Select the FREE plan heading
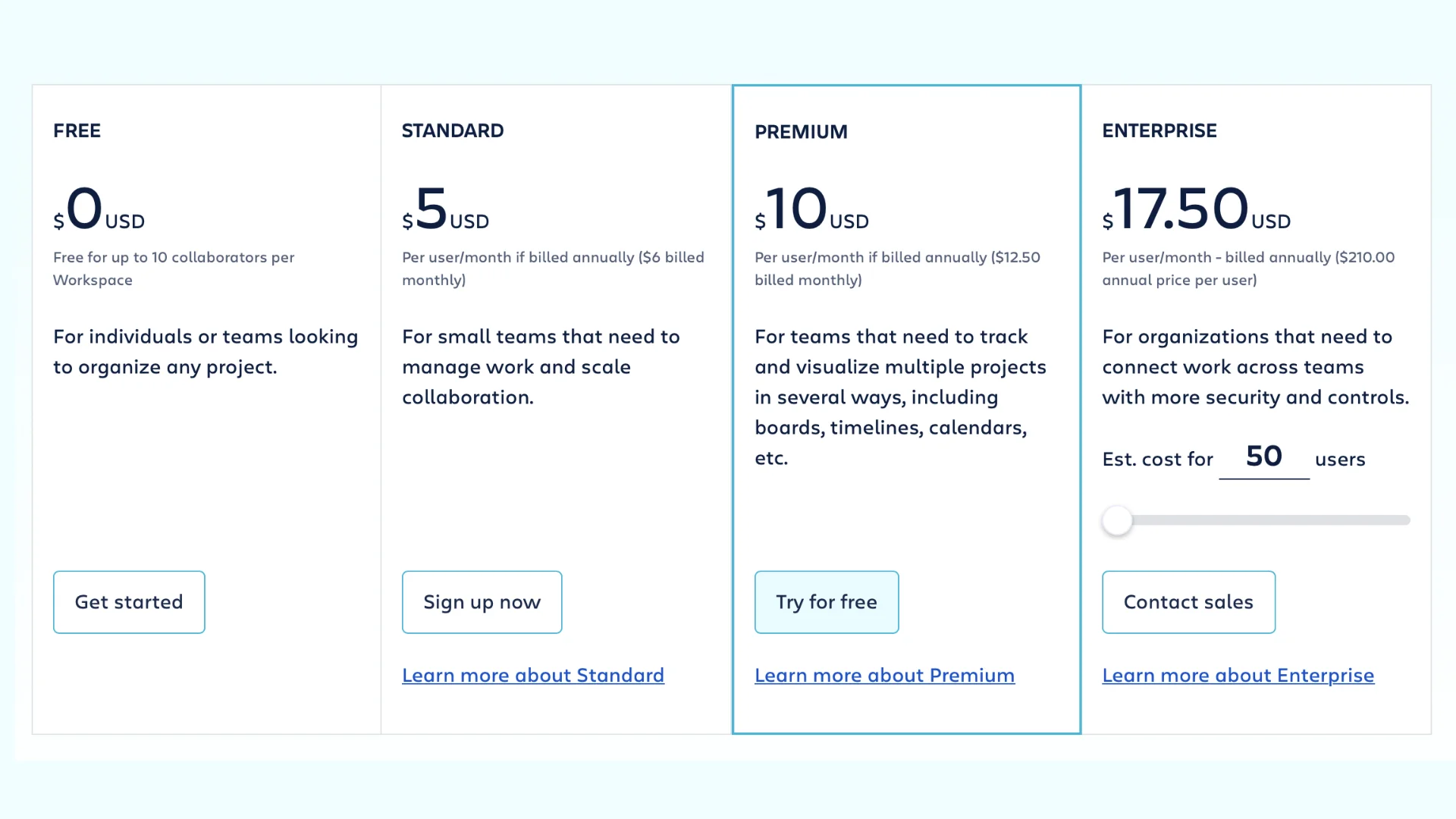 click(77, 130)
